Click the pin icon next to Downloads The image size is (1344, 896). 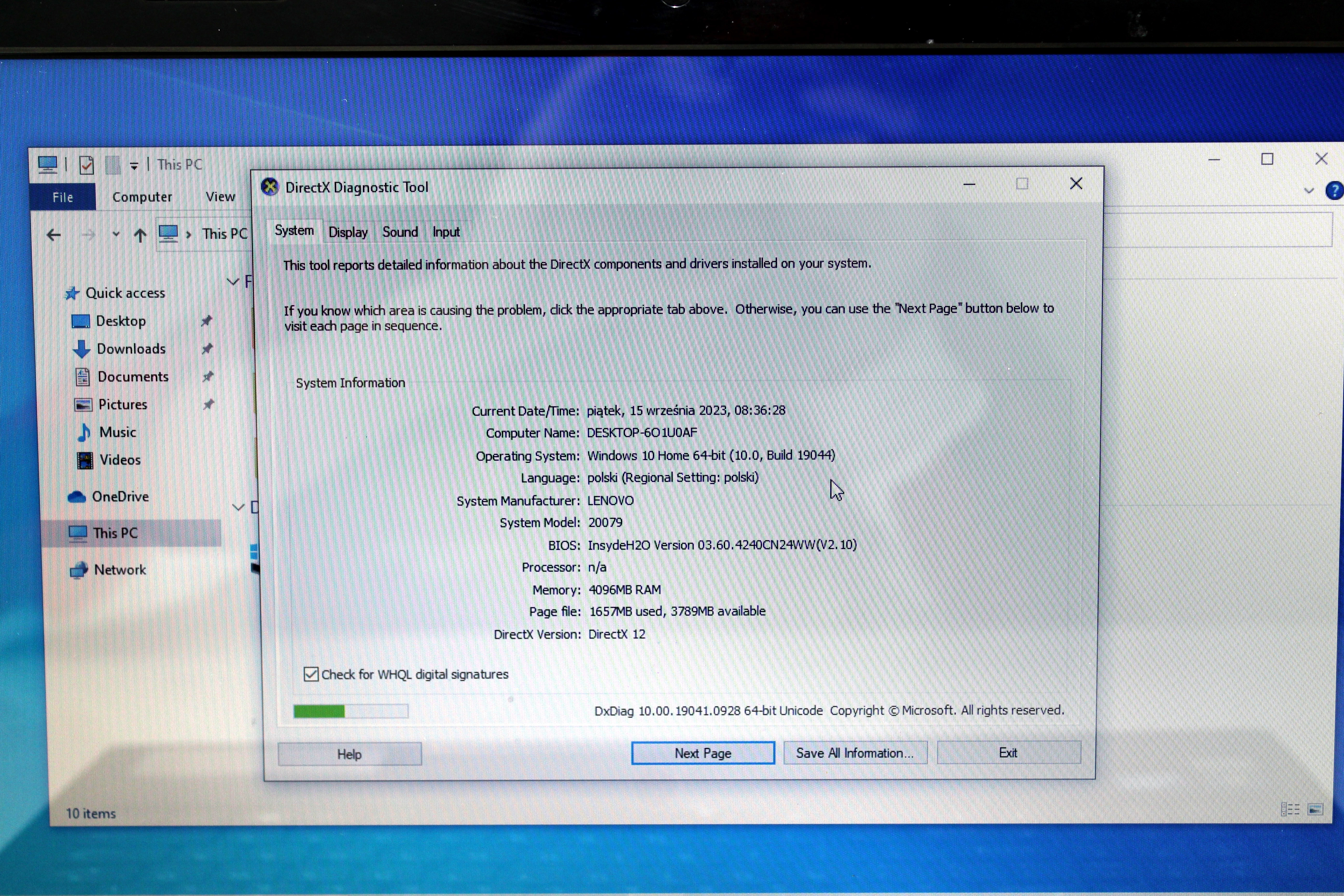tap(207, 348)
